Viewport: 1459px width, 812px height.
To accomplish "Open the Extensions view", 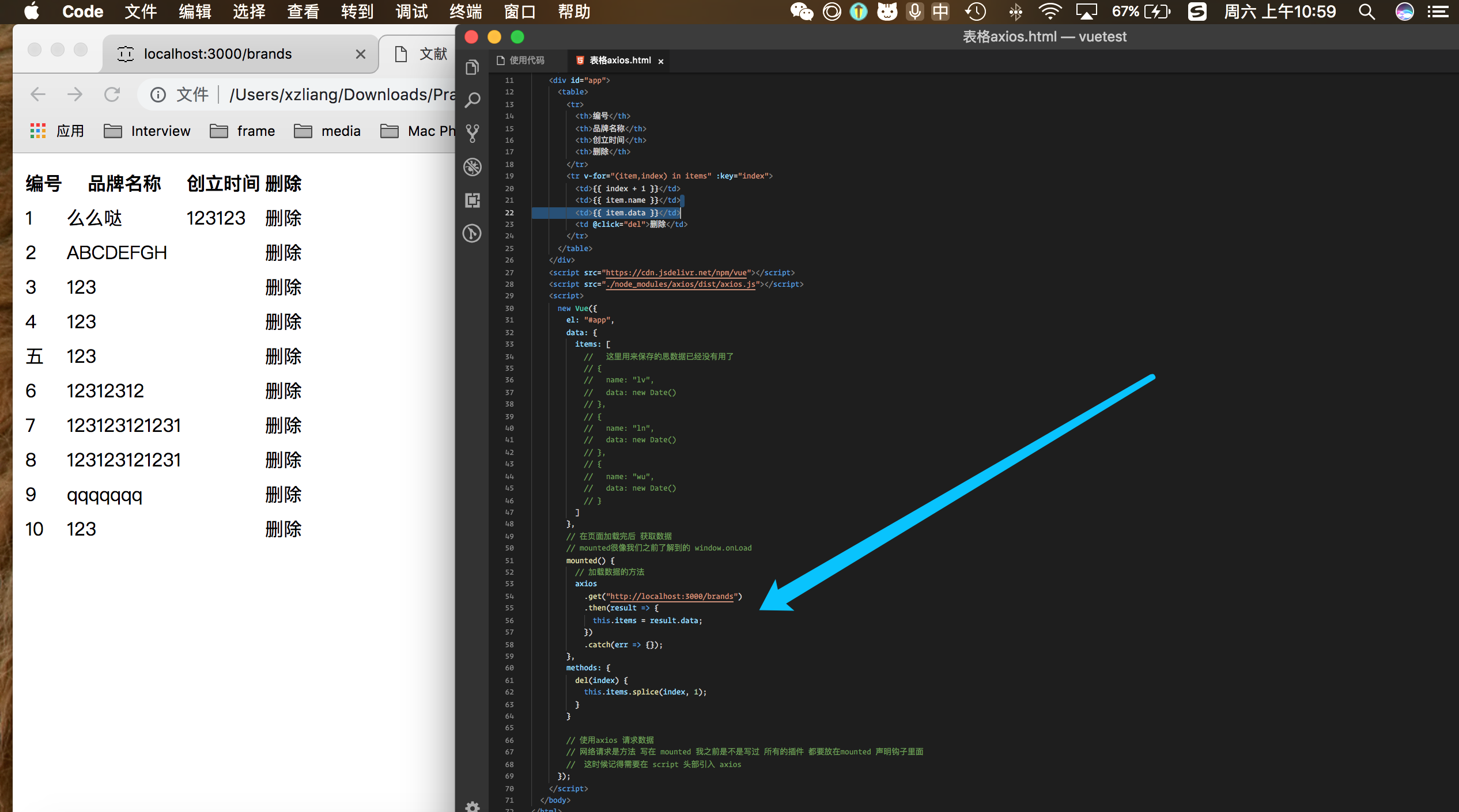I will point(473,200).
